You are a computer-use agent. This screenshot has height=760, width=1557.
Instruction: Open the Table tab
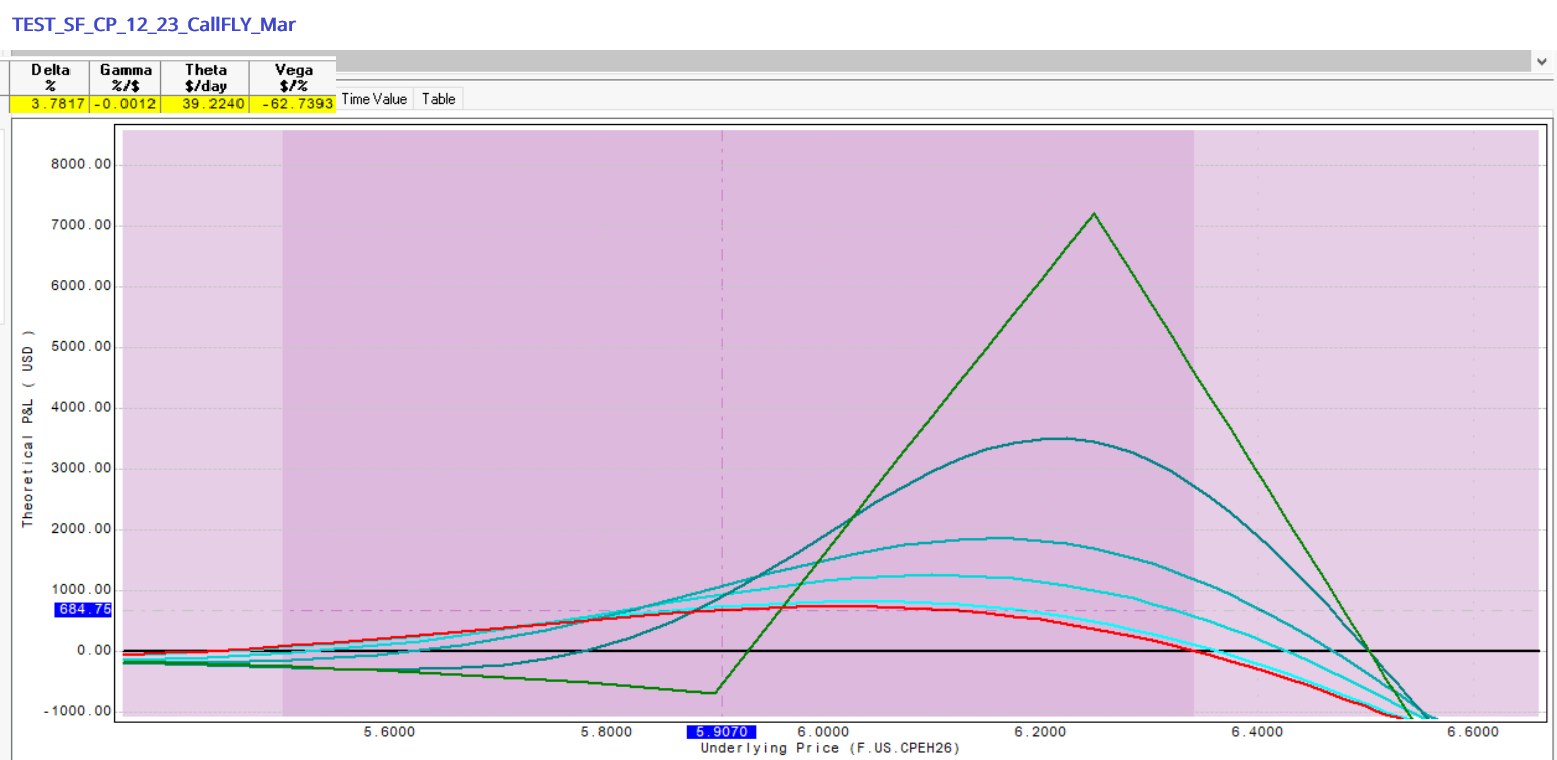point(438,99)
